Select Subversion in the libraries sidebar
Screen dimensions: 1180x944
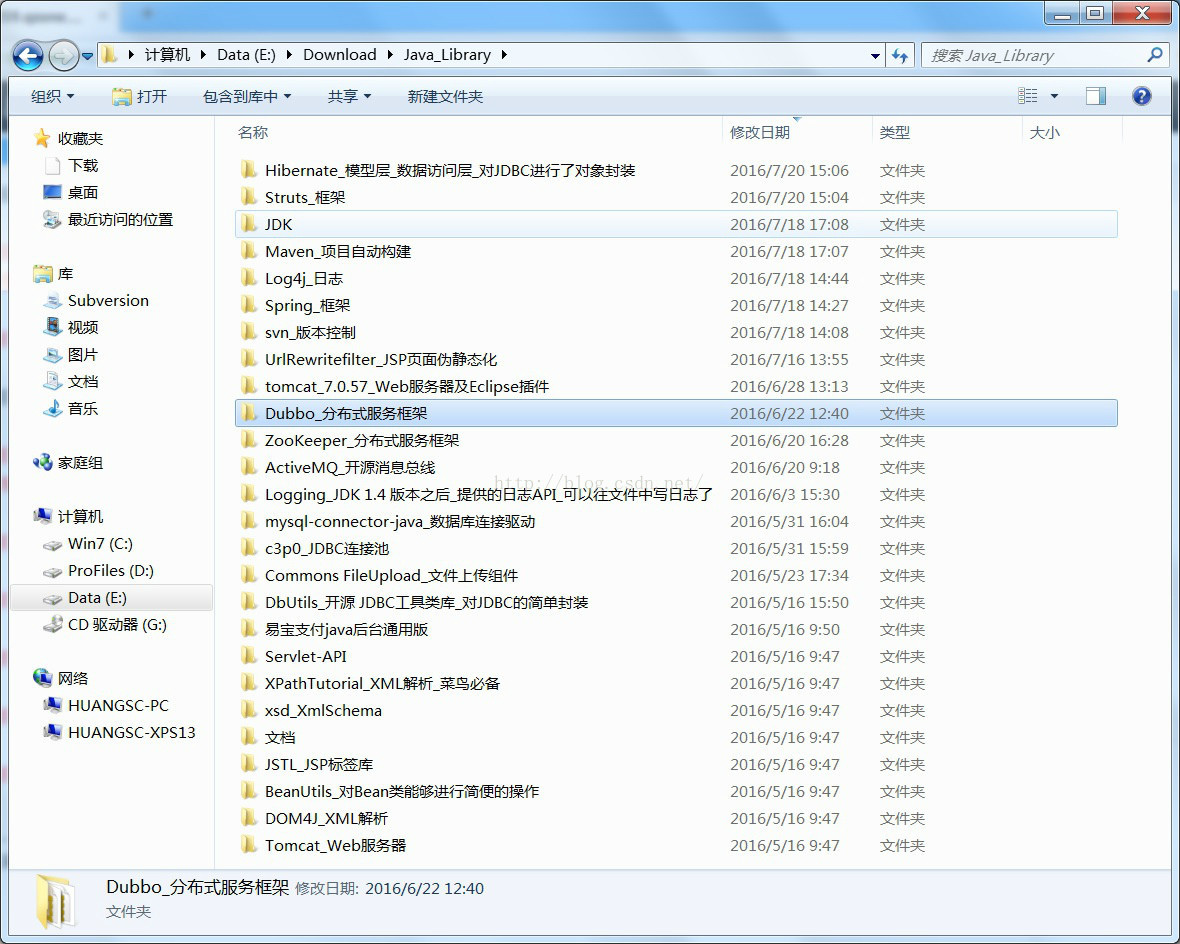pos(108,300)
